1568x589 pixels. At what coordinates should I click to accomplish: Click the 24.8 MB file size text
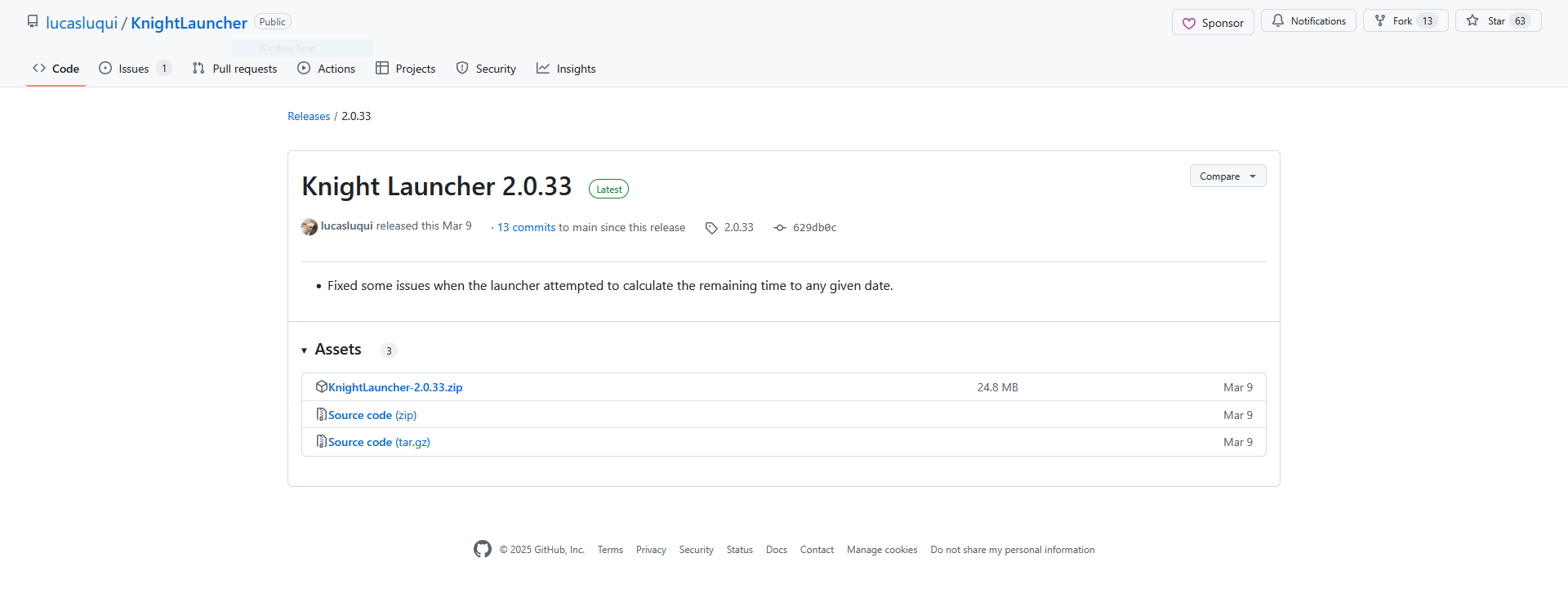(x=998, y=387)
